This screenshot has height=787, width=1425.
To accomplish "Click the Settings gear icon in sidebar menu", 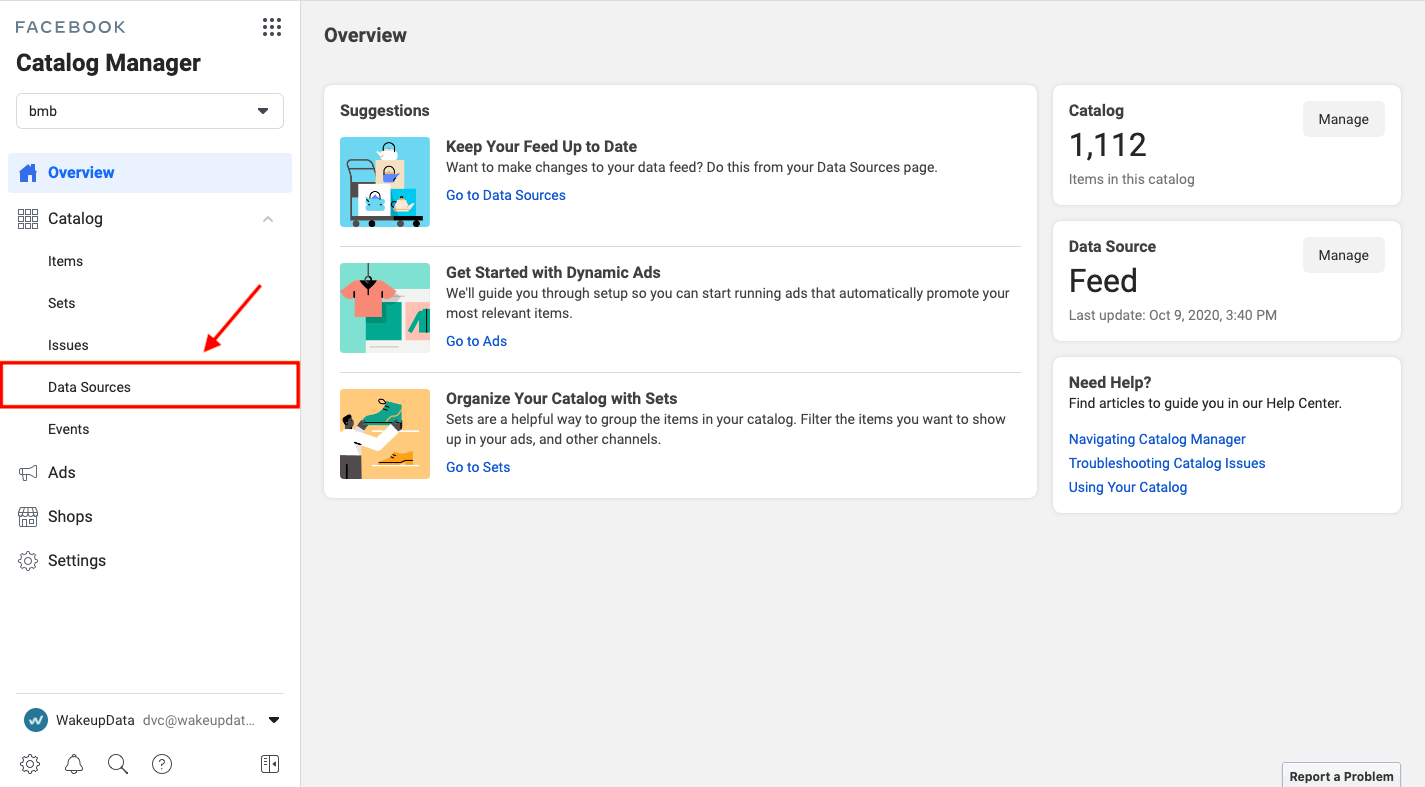I will [x=28, y=560].
